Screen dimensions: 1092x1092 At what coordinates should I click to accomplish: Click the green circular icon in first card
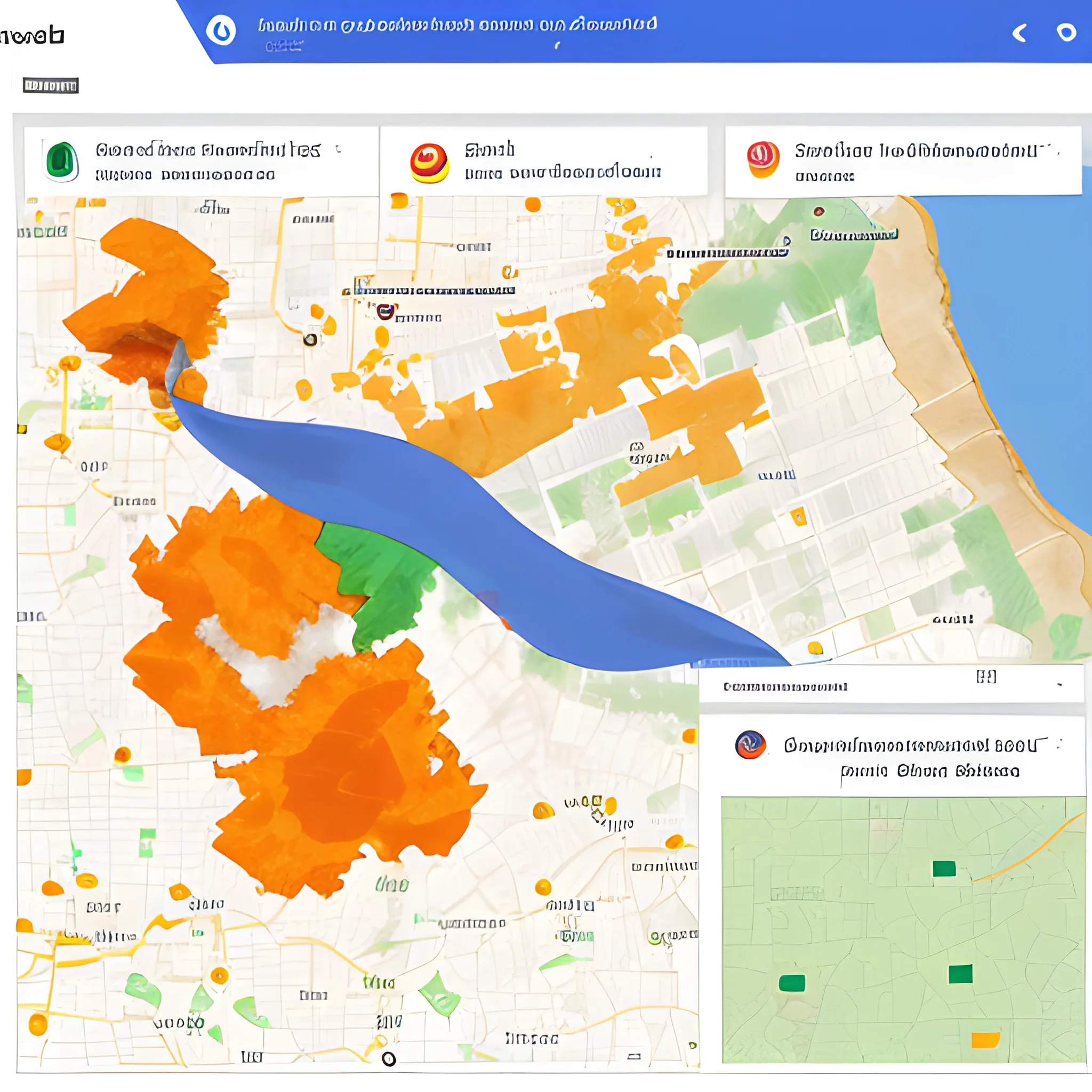[x=62, y=161]
